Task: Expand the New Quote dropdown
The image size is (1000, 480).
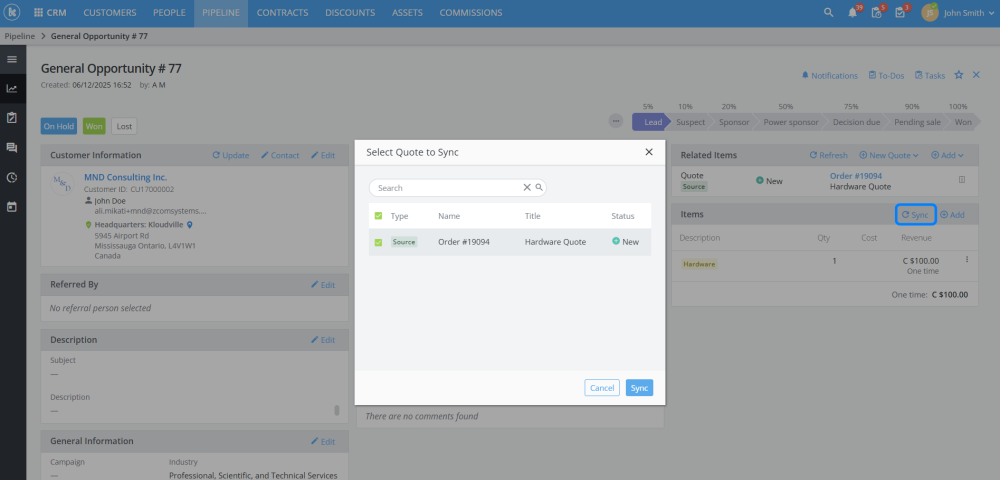Action: click(888, 155)
